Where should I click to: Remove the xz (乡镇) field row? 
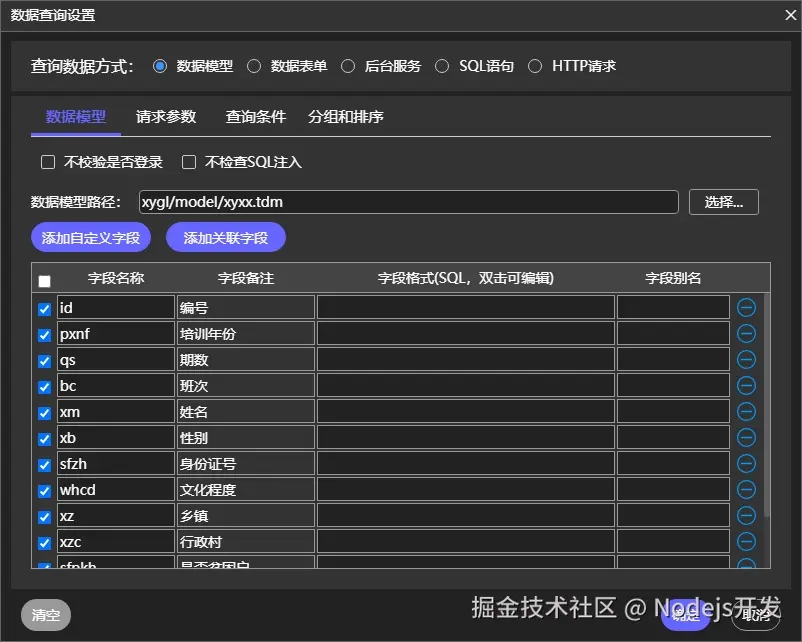pos(746,515)
